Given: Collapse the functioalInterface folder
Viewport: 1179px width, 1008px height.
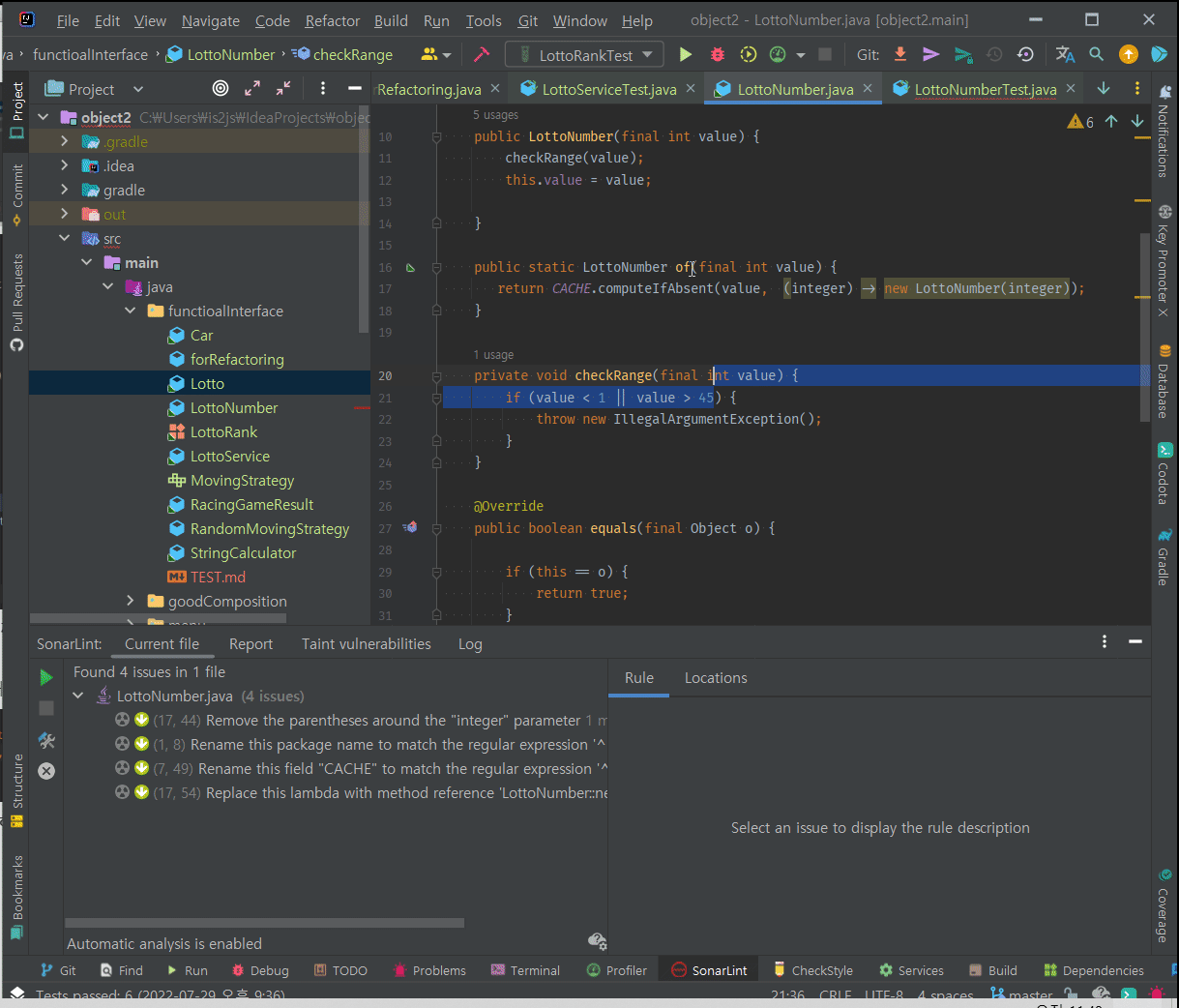Looking at the screenshot, I should coord(131,311).
